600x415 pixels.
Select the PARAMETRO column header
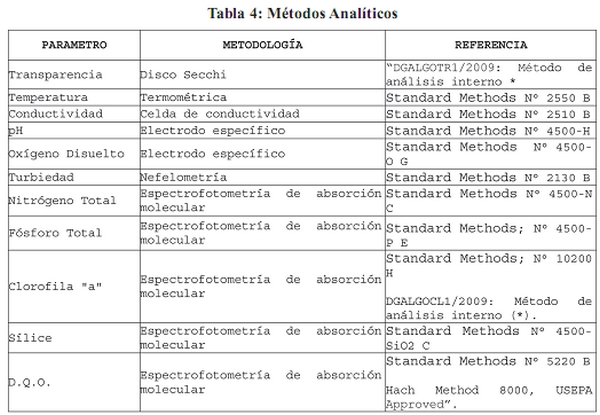[71, 46]
